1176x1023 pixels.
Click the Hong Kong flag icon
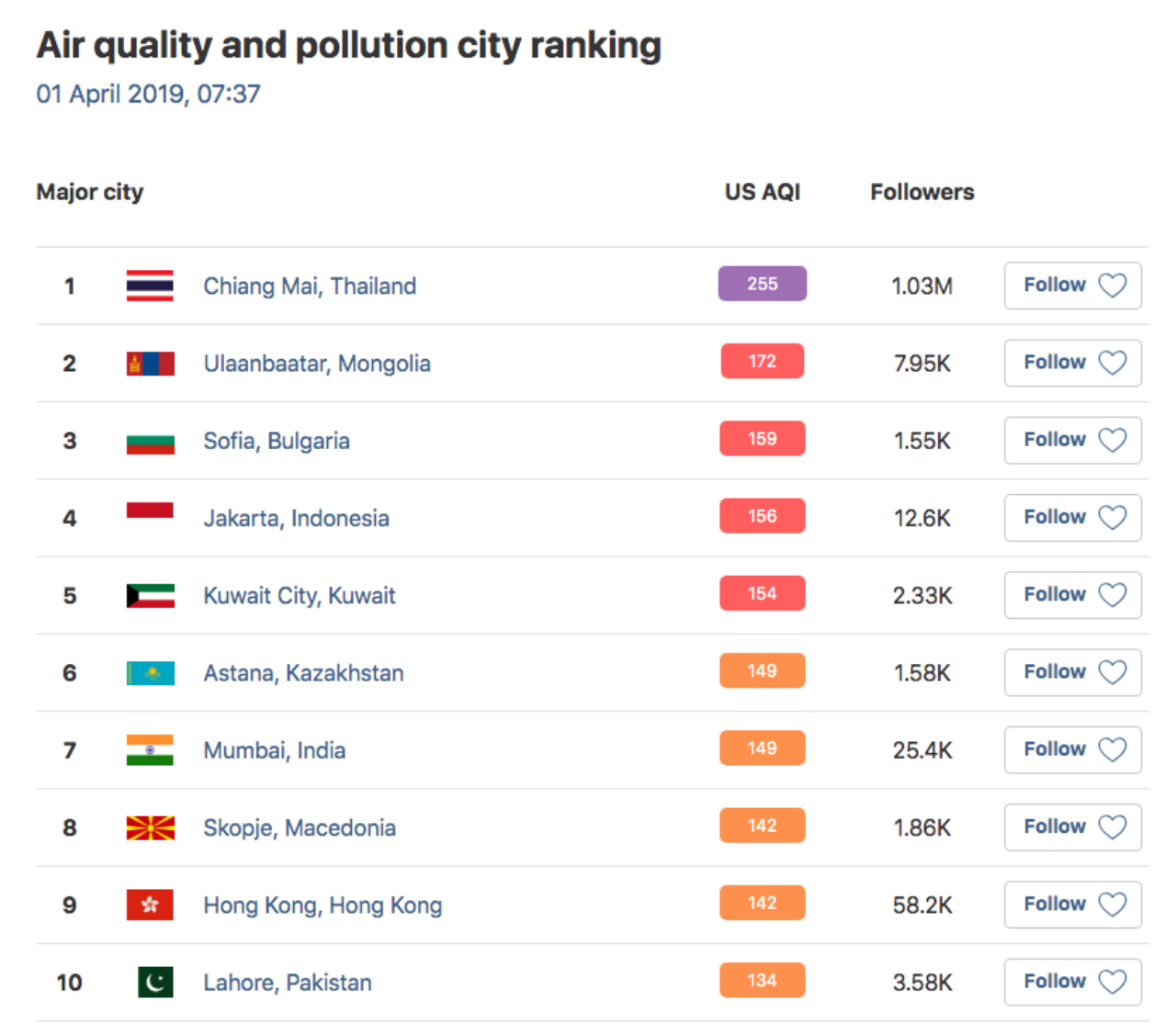150,905
